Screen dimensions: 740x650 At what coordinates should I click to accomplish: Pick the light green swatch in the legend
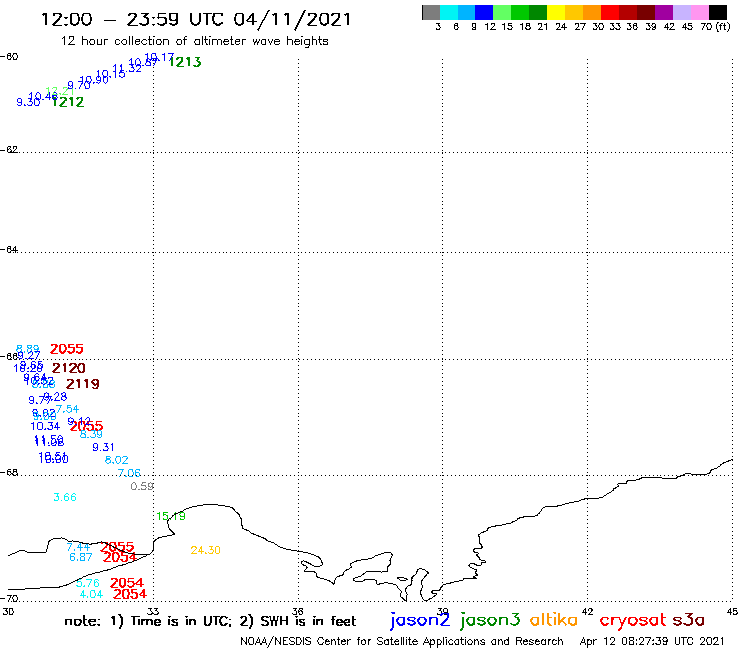point(503,13)
